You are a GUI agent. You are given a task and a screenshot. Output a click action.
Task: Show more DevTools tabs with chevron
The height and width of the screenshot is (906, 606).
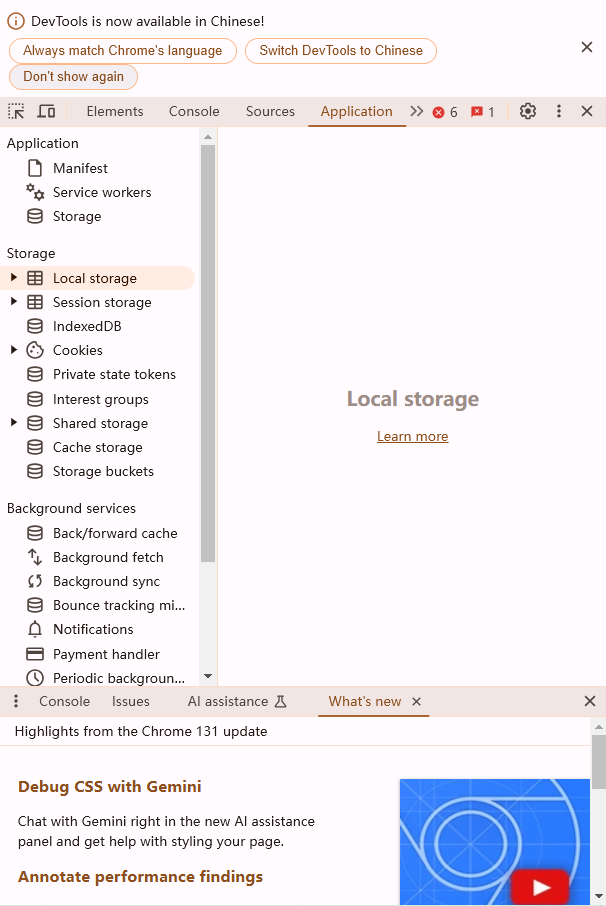(417, 111)
